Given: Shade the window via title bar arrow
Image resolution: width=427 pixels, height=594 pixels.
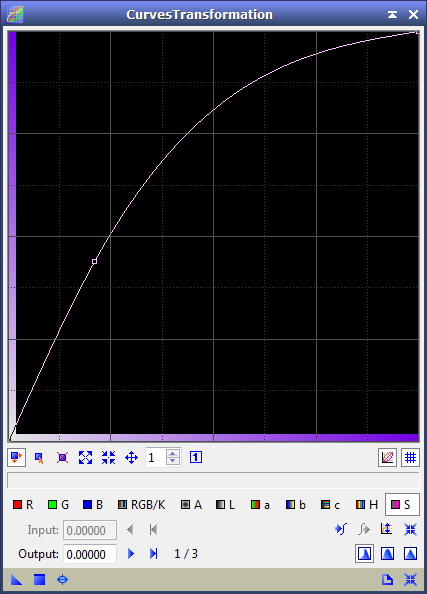Looking at the screenshot, I should (x=393, y=14).
